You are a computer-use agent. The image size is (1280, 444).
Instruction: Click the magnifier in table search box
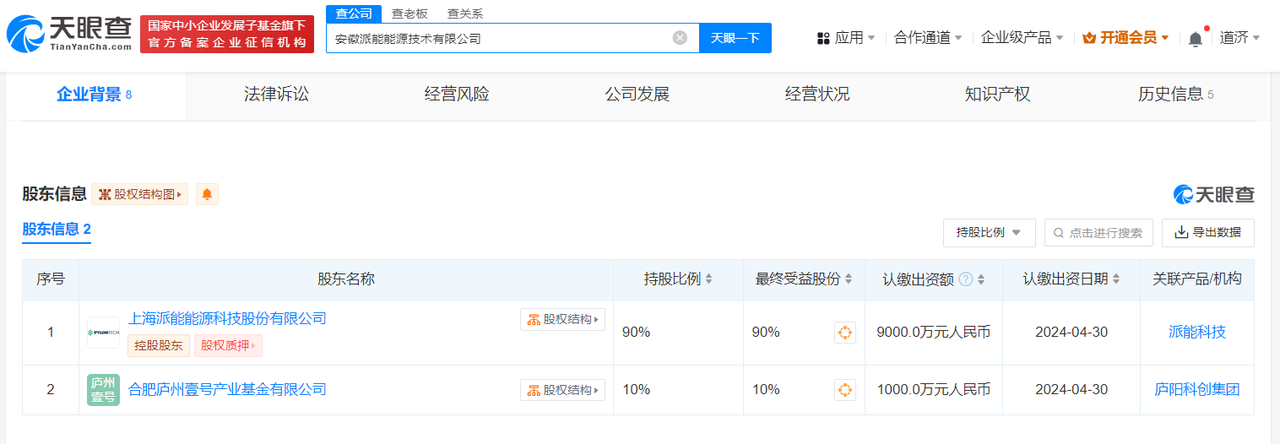(x=1058, y=233)
